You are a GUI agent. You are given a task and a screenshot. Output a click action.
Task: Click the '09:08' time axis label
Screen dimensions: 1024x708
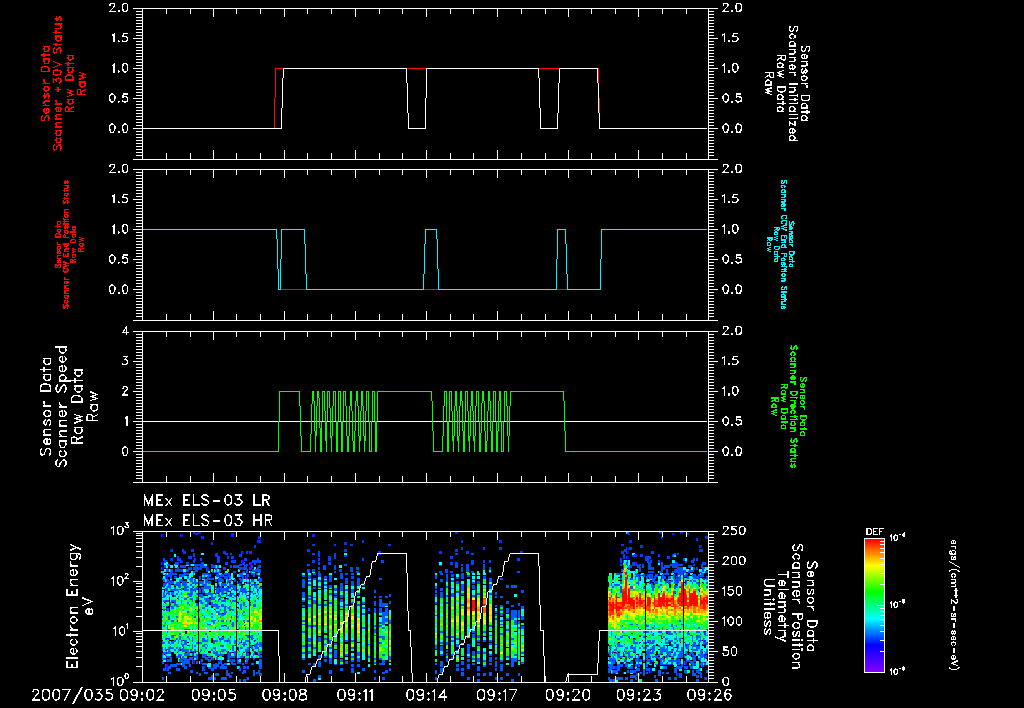click(x=284, y=695)
